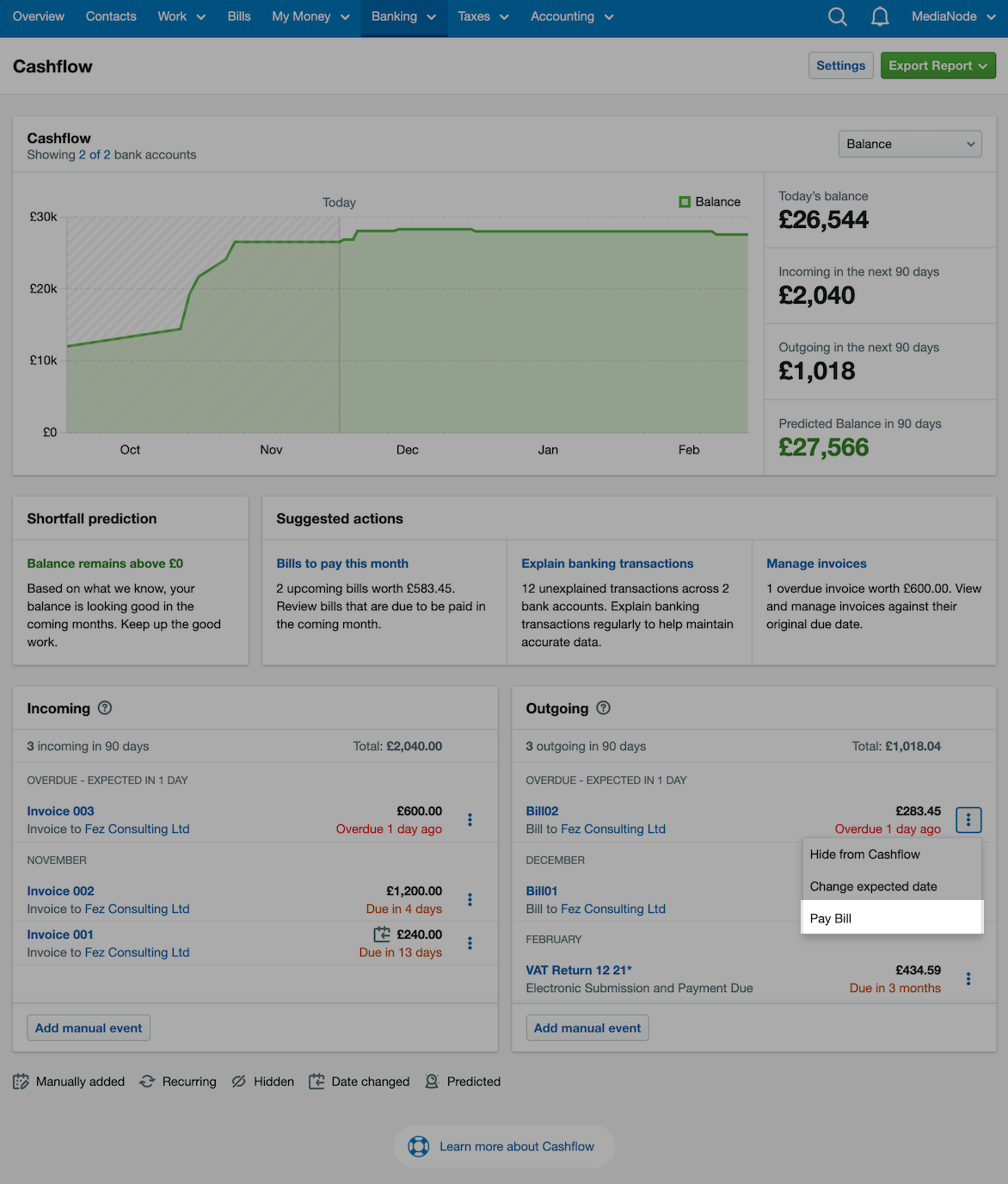Open options menu for Invoice 002
Viewport: 1008px width, 1184px height.
tap(470, 900)
